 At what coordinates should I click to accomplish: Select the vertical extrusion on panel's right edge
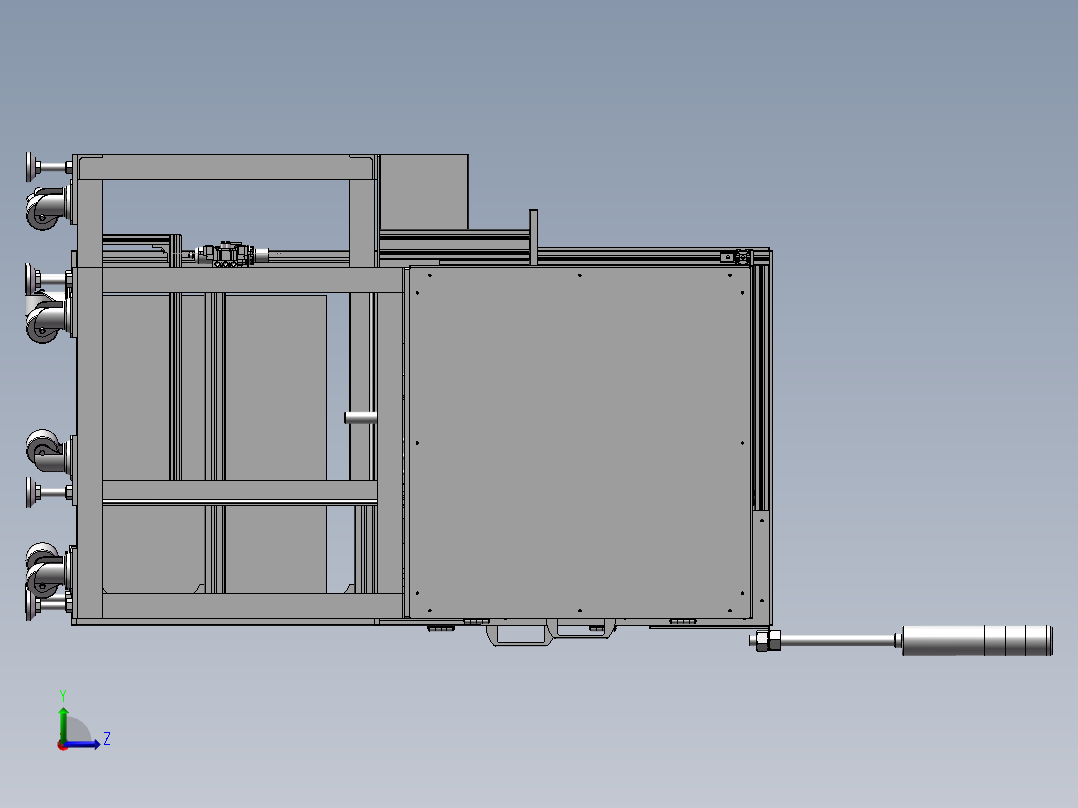[762, 389]
